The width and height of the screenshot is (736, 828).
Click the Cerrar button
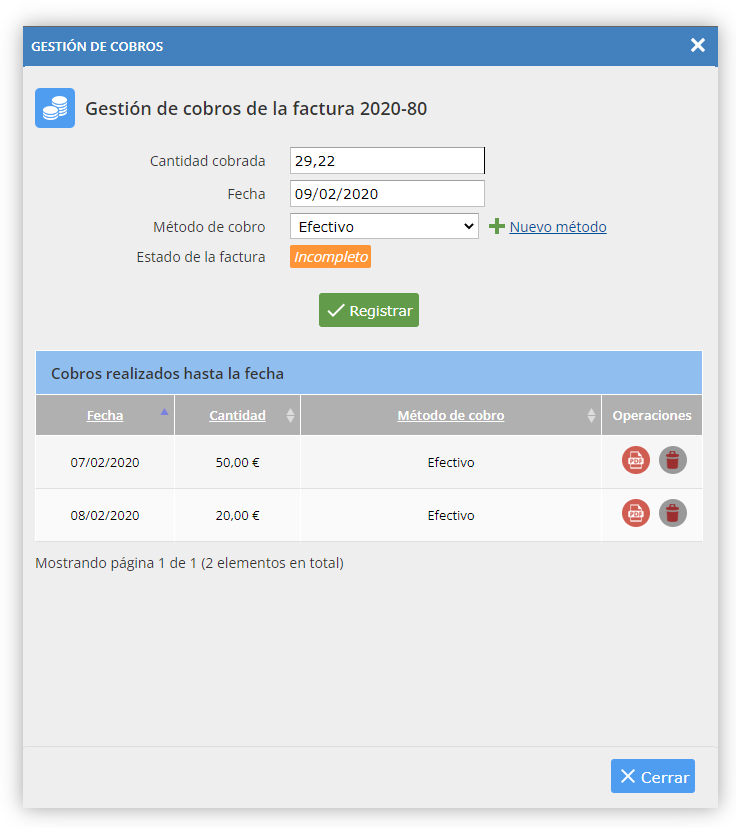tap(653, 776)
